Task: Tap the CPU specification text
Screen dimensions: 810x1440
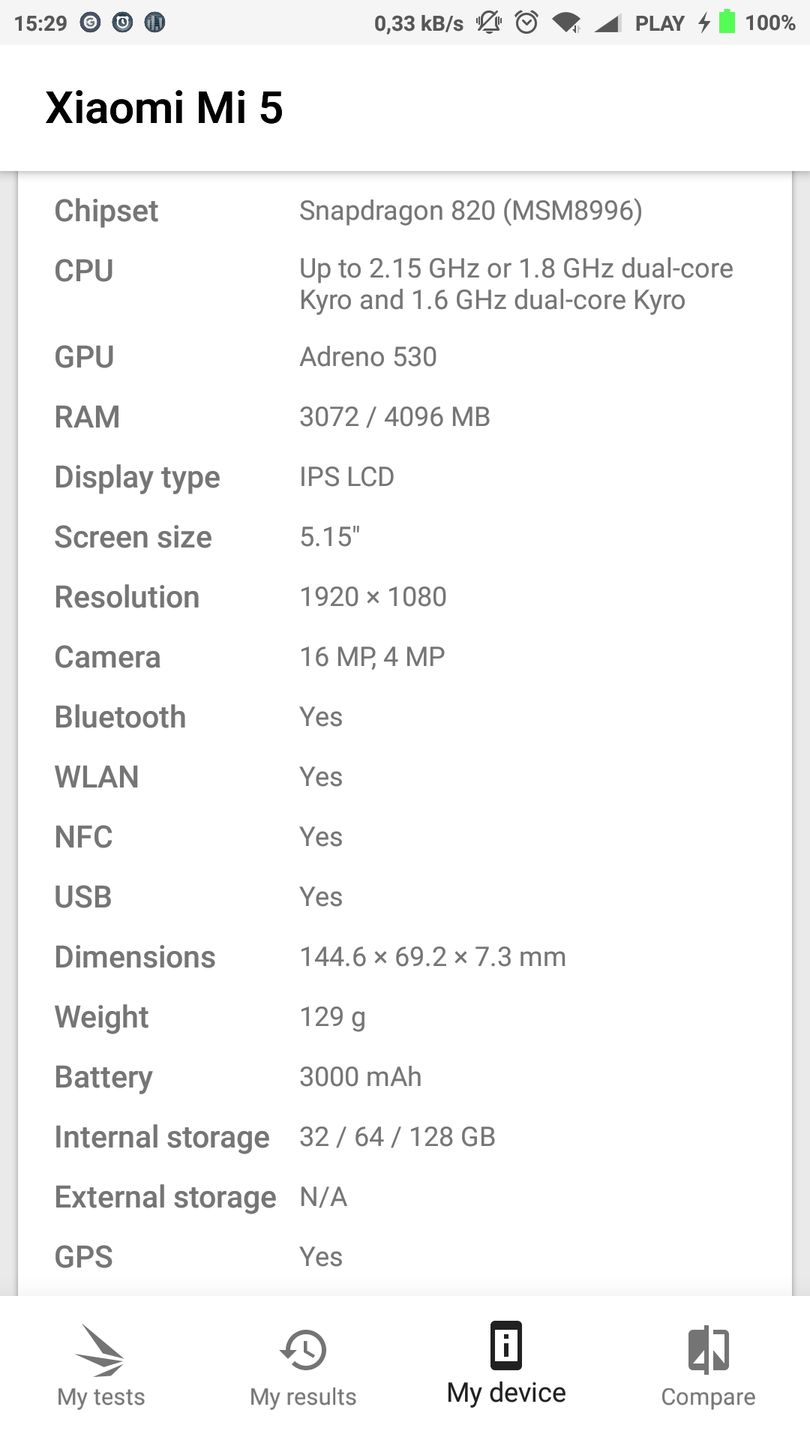Action: pos(516,284)
